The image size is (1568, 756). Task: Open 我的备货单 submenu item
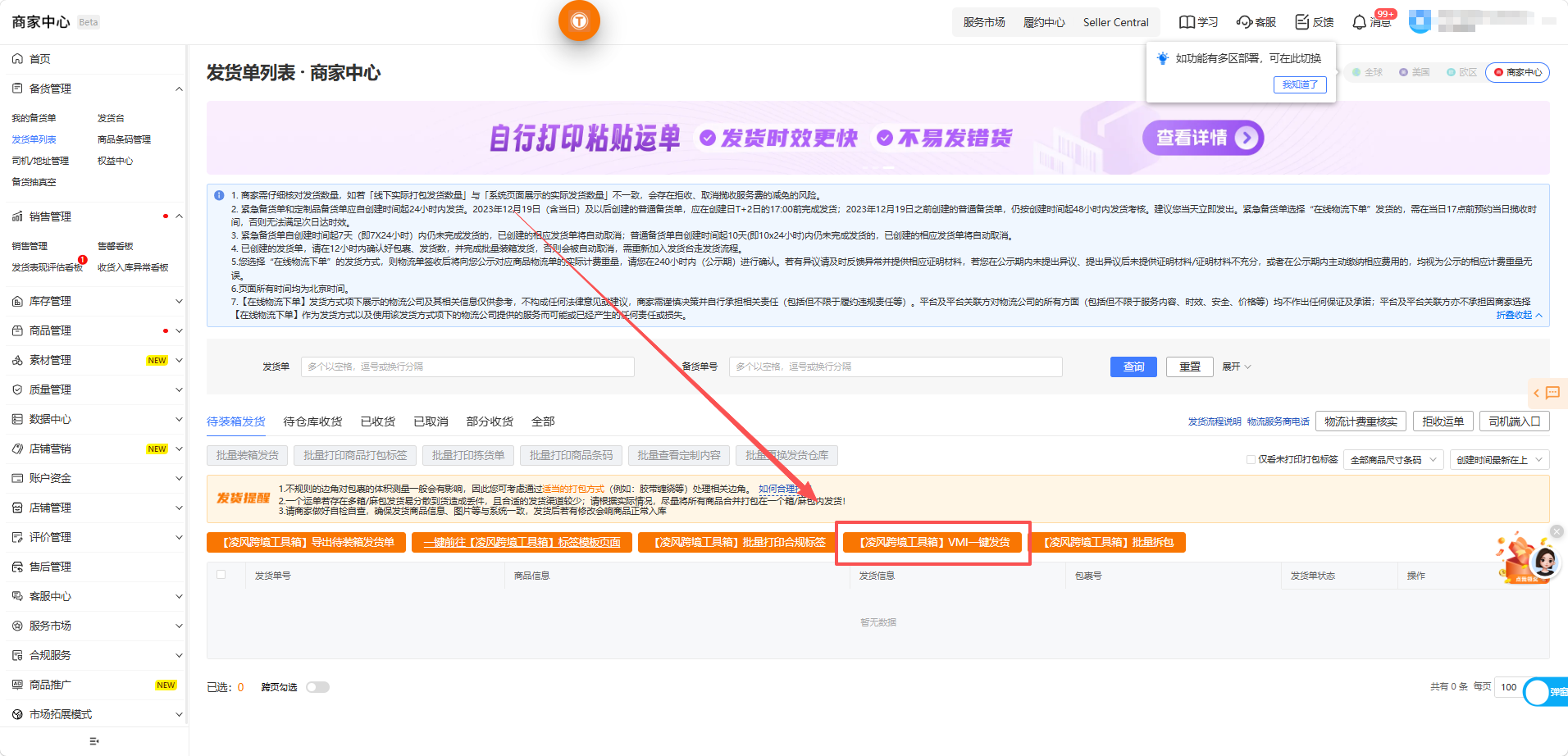[x=34, y=119]
